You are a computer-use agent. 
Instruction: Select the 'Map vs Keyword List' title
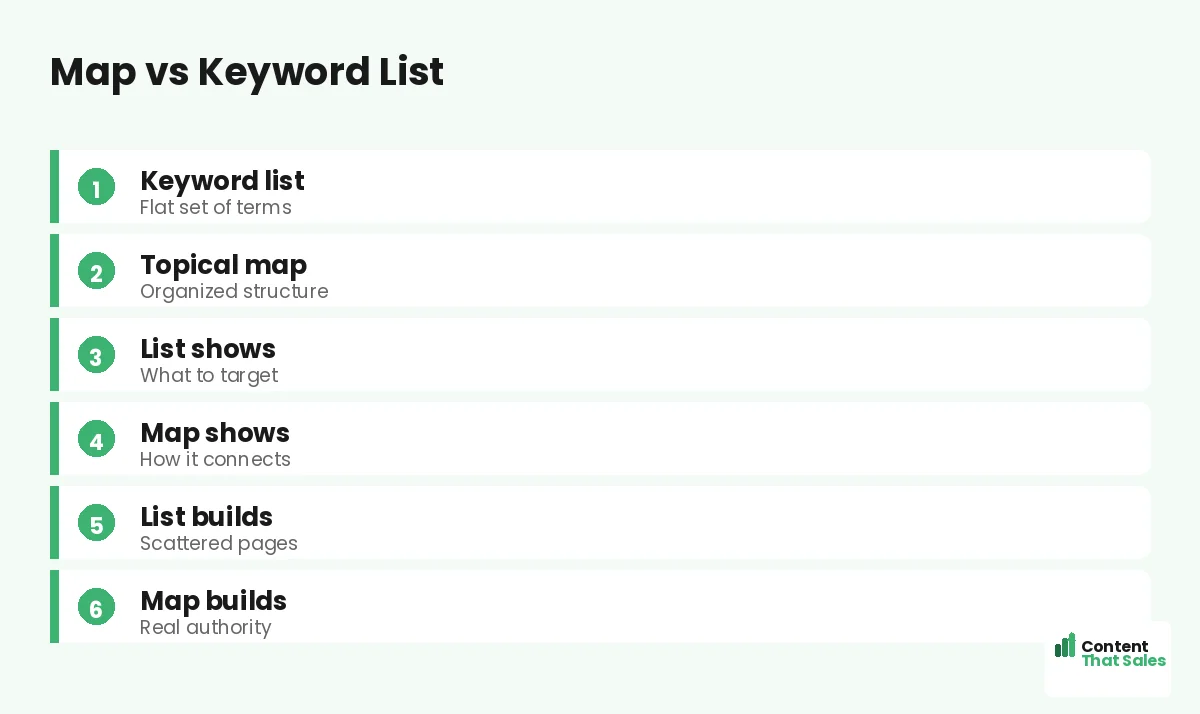(247, 72)
